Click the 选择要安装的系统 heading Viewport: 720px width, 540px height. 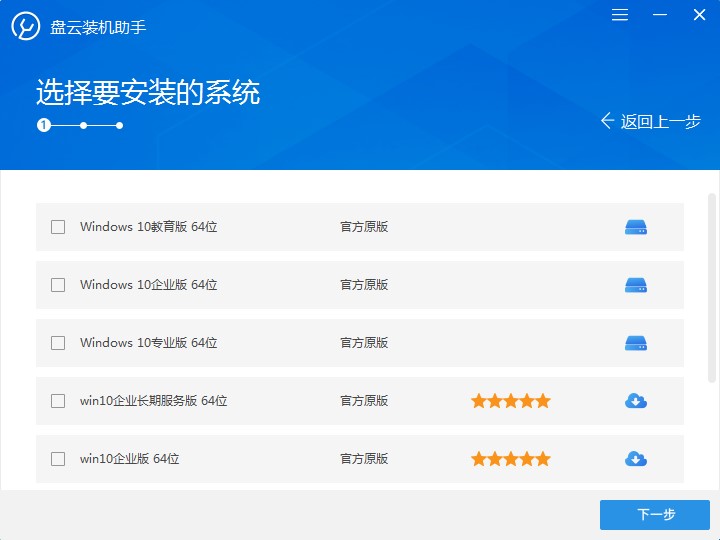(x=148, y=92)
